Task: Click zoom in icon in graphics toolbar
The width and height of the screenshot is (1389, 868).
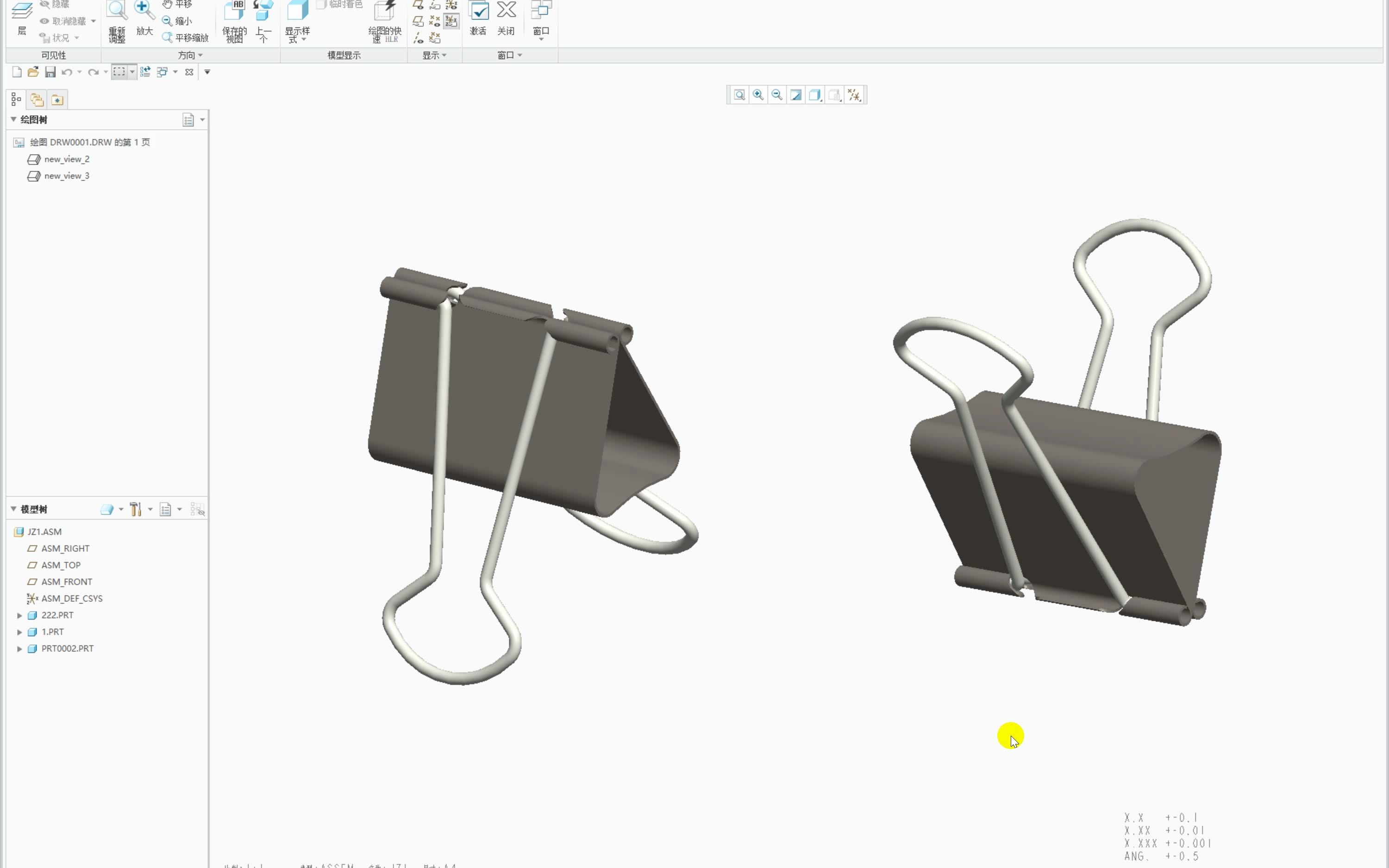Action: pos(758,95)
